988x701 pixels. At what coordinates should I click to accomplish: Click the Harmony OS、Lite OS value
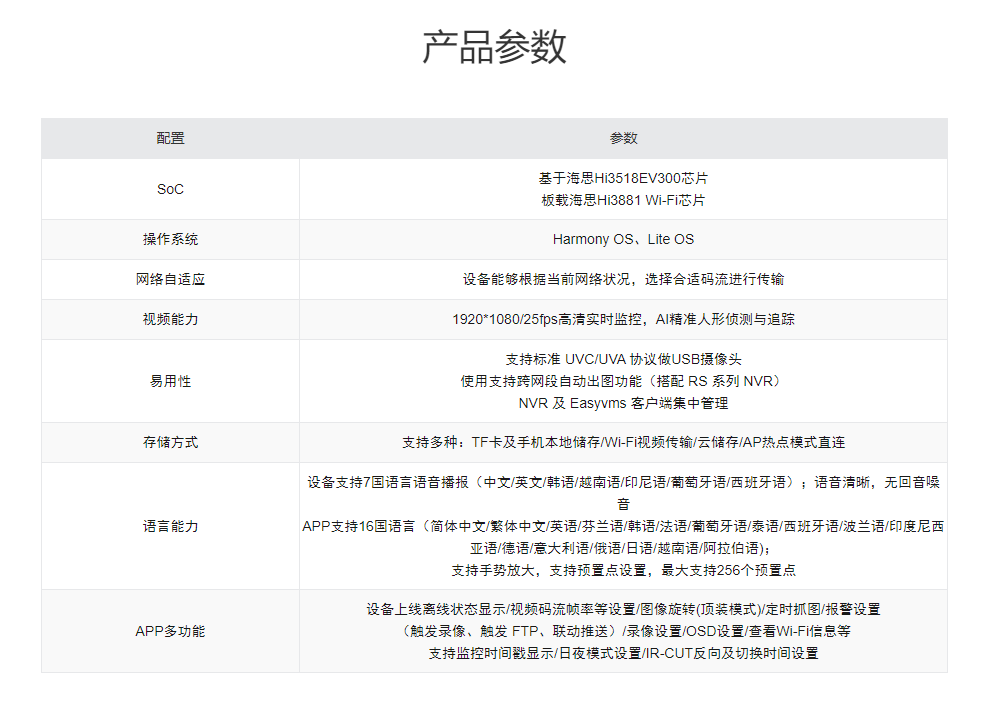point(620,239)
